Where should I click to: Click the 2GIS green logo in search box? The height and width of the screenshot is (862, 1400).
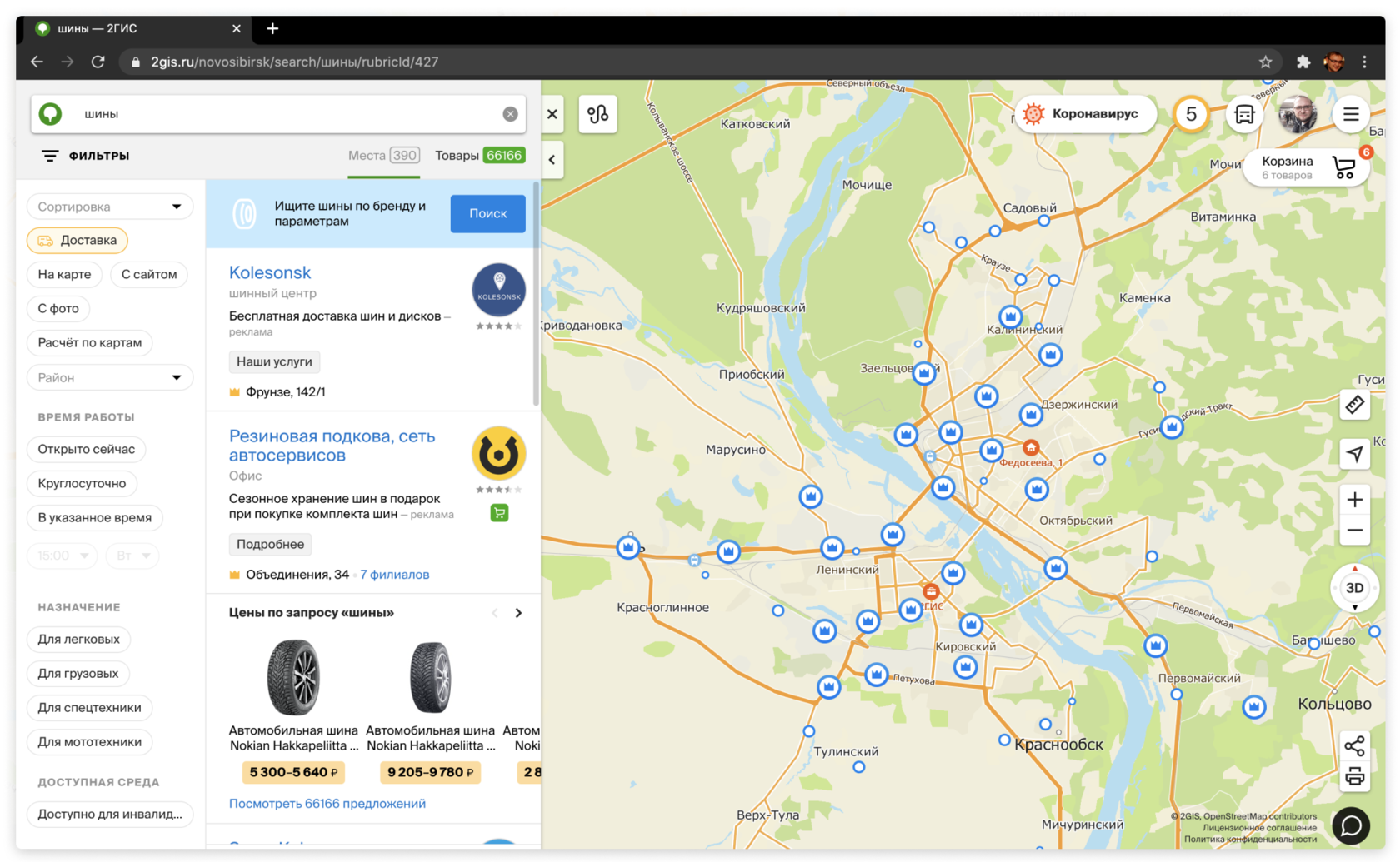(51, 113)
